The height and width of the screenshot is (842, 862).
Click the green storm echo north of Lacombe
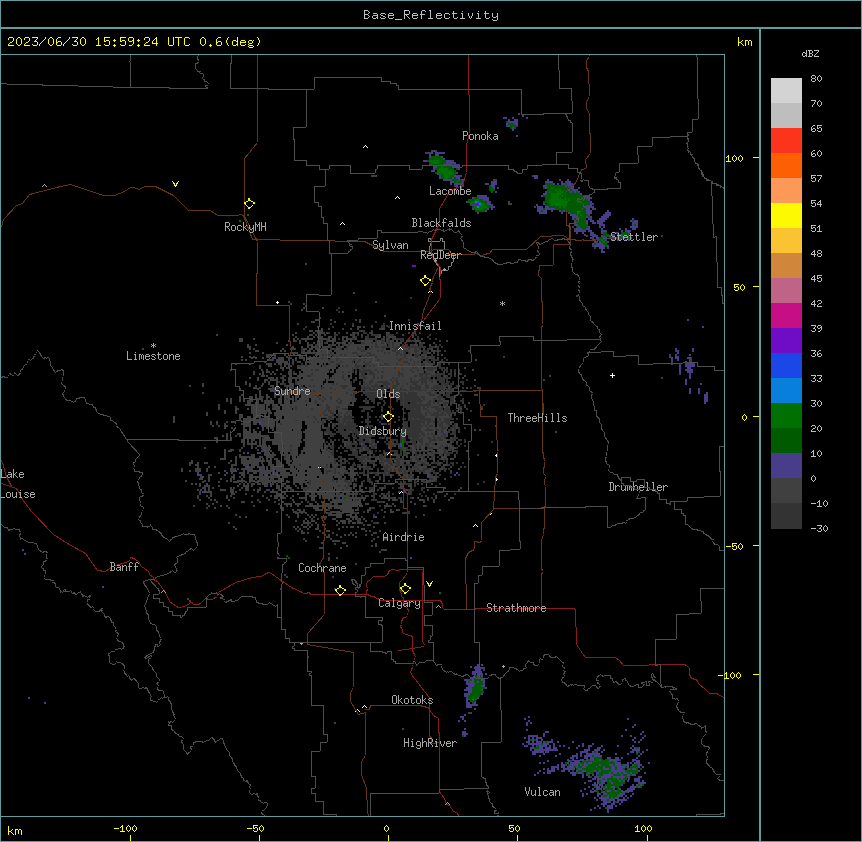pos(443,167)
